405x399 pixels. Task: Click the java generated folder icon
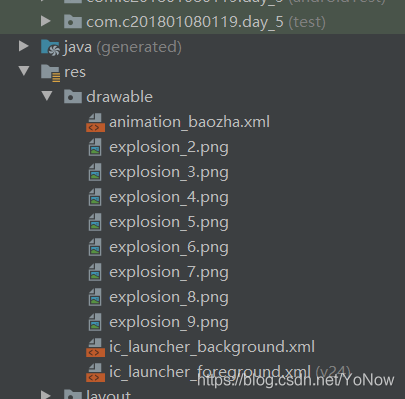pos(50,47)
